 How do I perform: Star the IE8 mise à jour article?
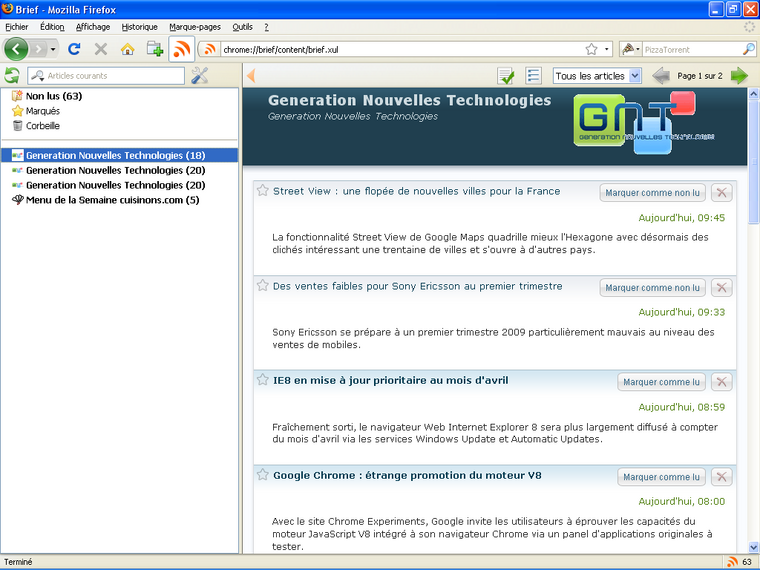click(x=263, y=380)
